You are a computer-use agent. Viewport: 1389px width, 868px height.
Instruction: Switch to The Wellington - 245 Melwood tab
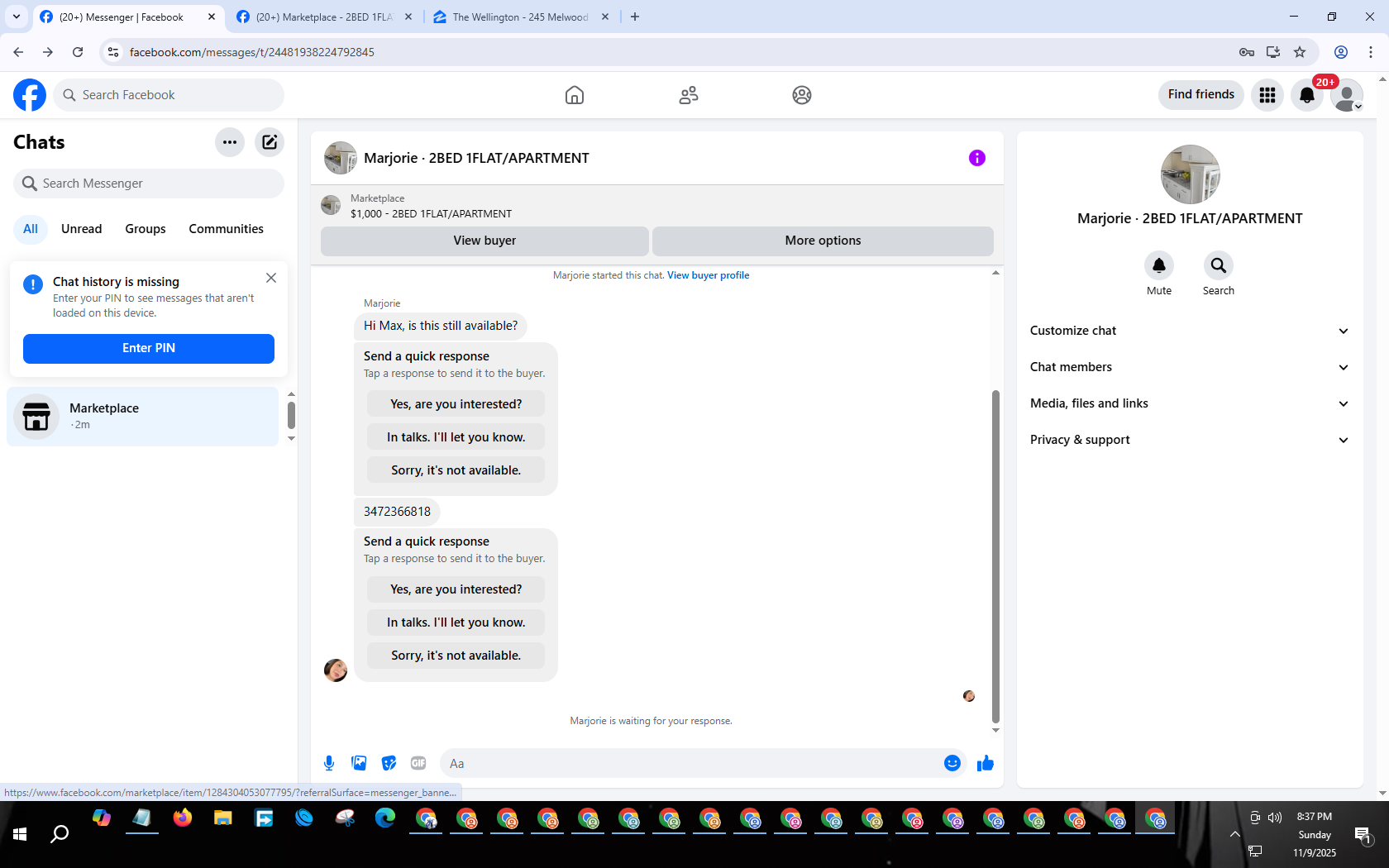(x=521, y=17)
